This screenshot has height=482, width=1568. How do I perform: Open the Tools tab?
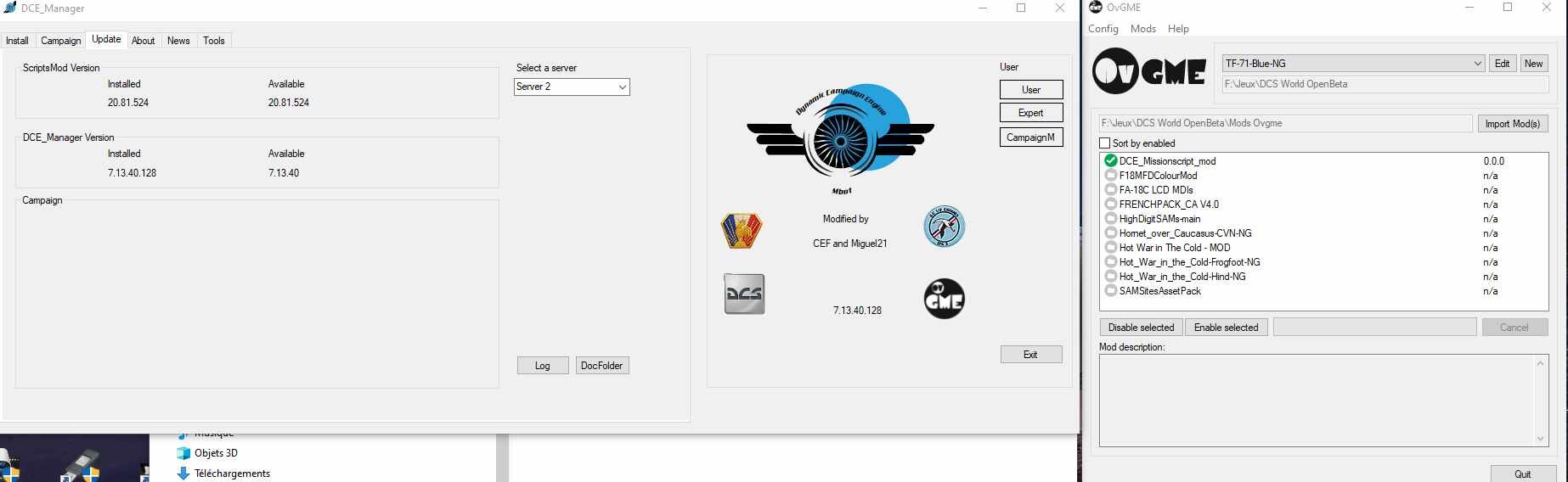[214, 41]
